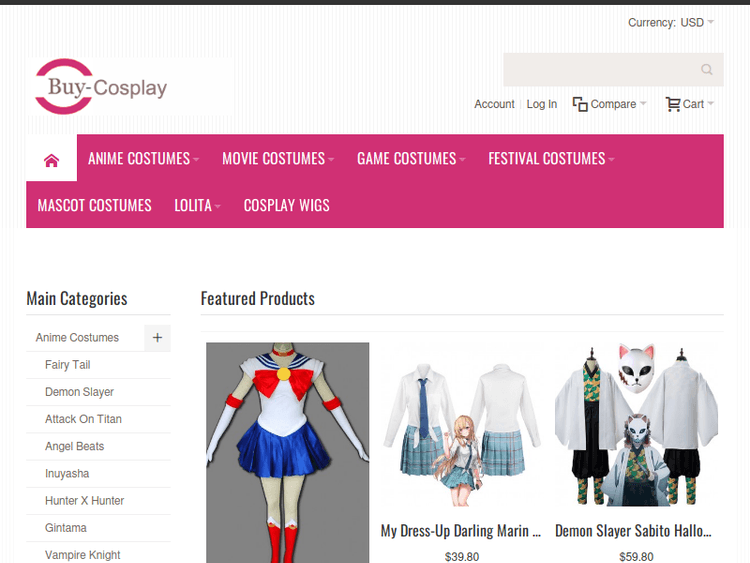Click the Compare icon in header
750x563 pixels.
(x=580, y=104)
